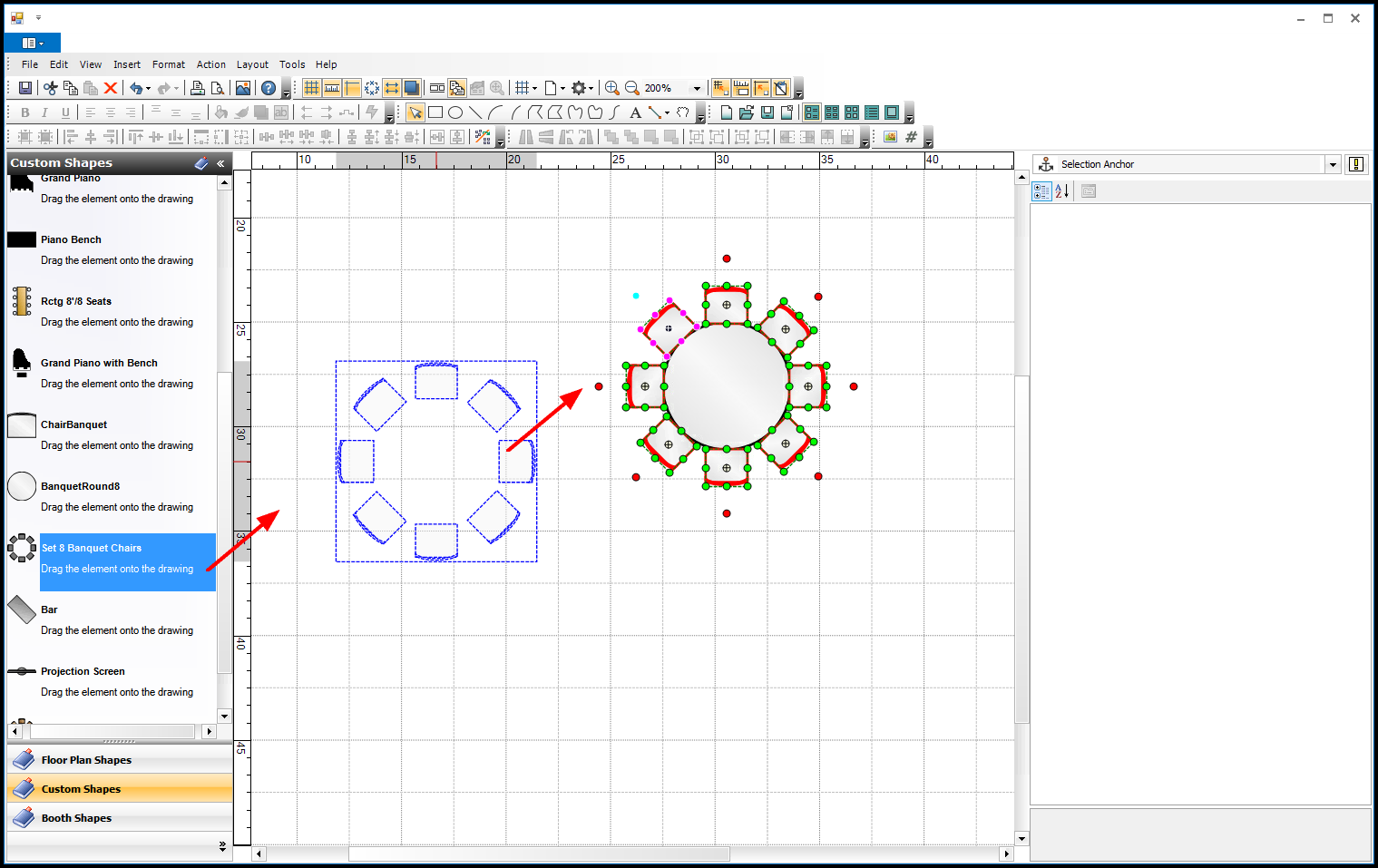The image size is (1378, 868).
Task: Click the Cut scissors icon
Action: pos(51,88)
